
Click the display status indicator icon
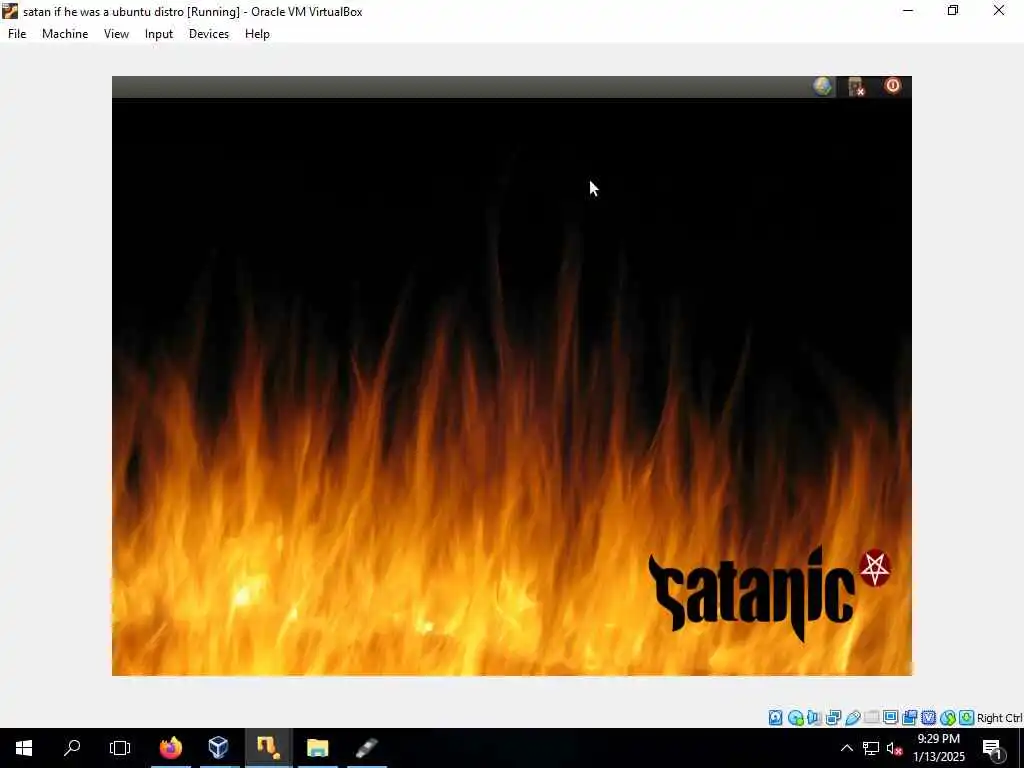point(890,717)
